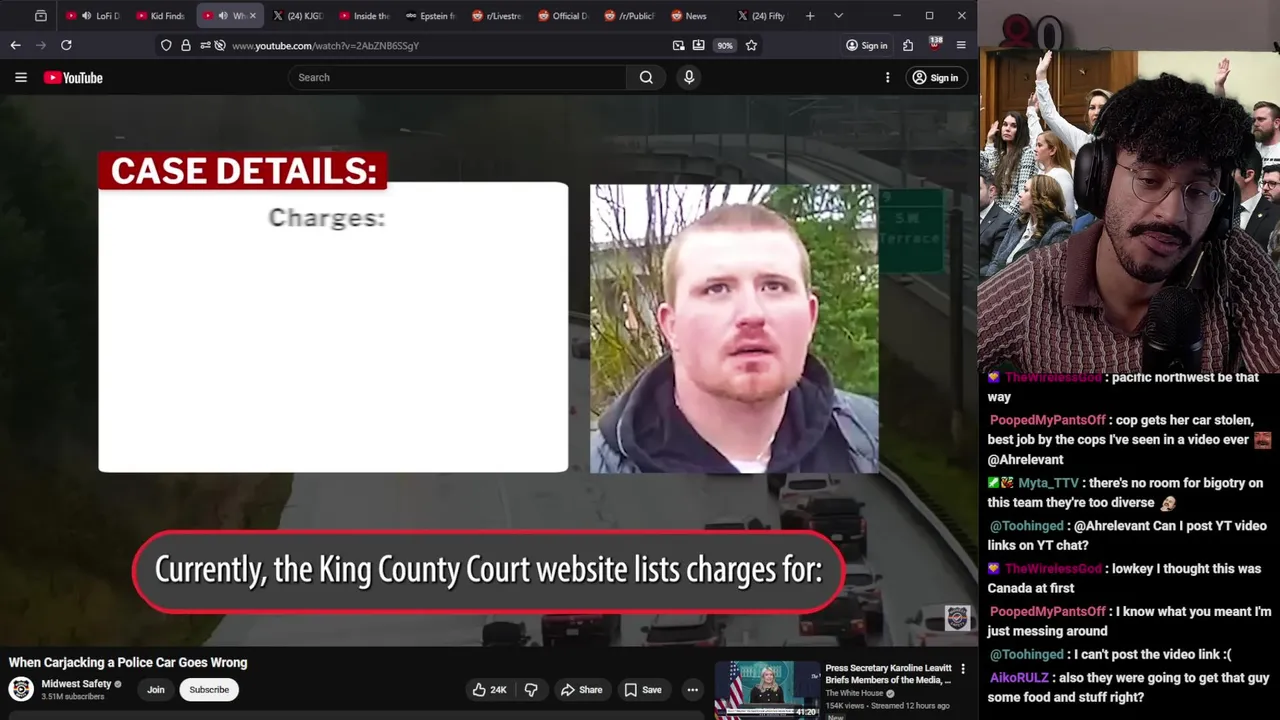Open the extensions puzzle icon
Screen dimensions: 1280x720
[x=908, y=45]
